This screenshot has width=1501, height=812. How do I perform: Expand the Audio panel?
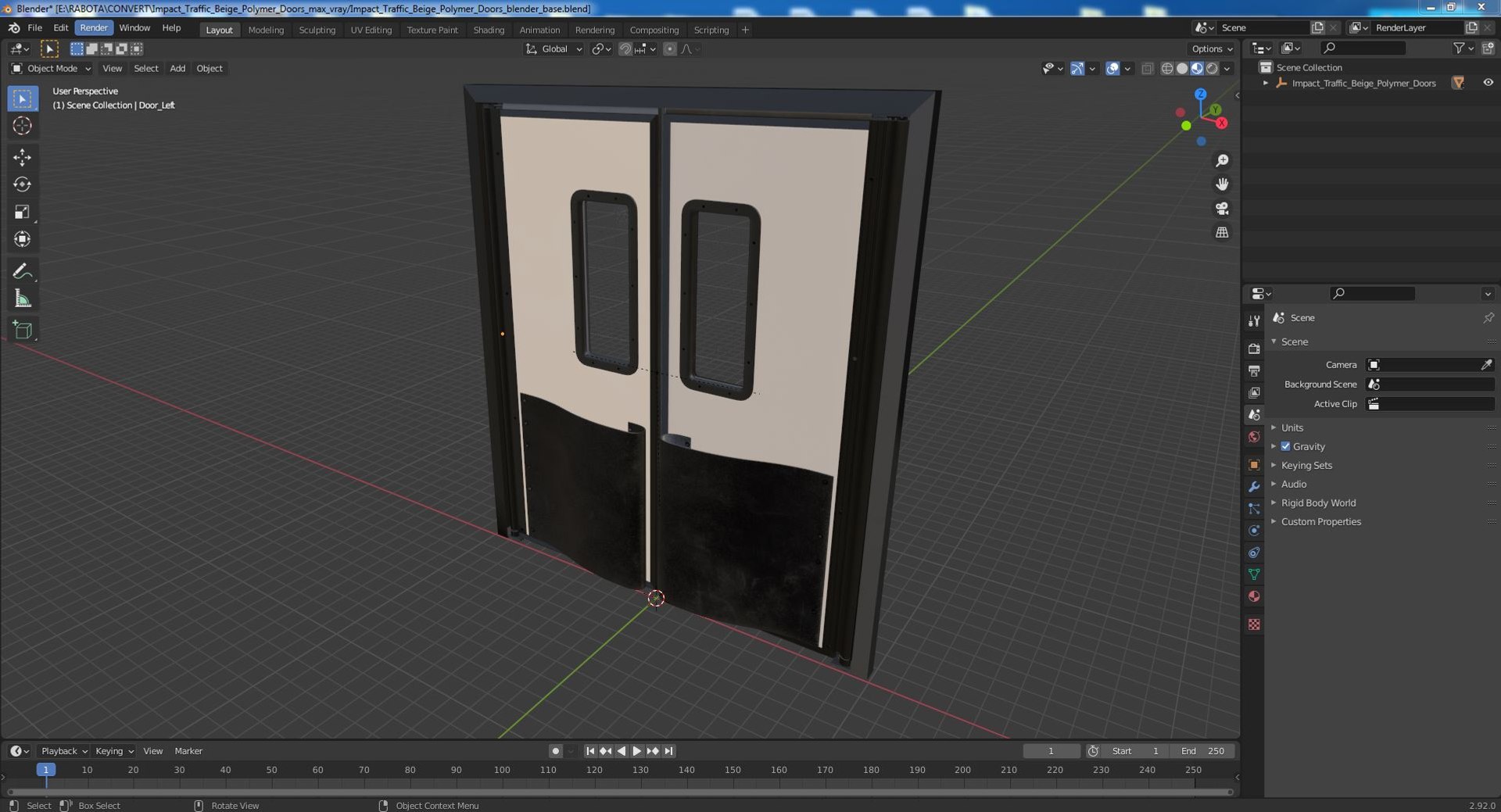tap(1293, 484)
